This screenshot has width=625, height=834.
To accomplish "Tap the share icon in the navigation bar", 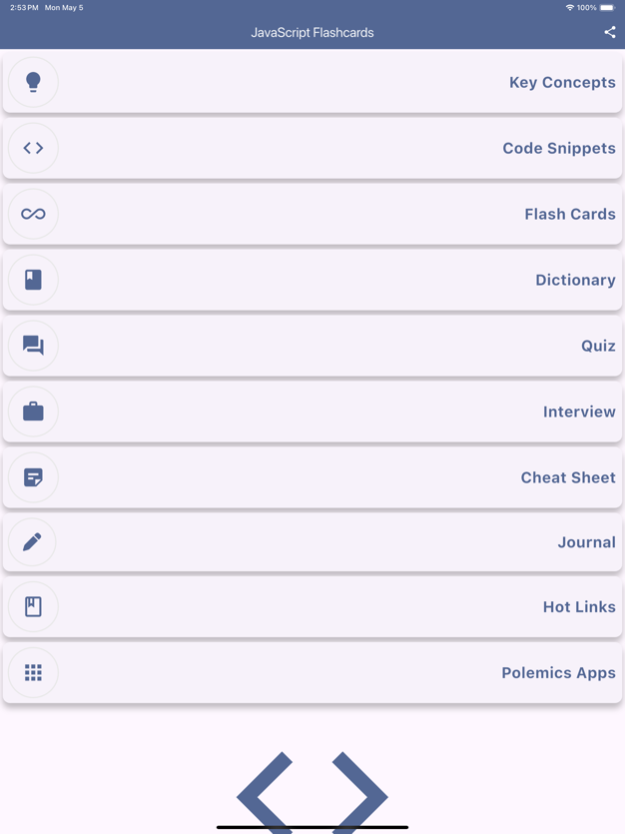I will (x=611, y=32).
